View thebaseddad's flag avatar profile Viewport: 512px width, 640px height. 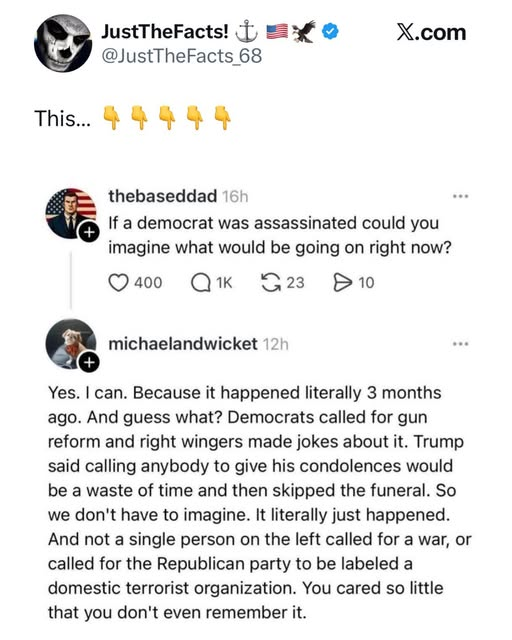tap(71, 213)
